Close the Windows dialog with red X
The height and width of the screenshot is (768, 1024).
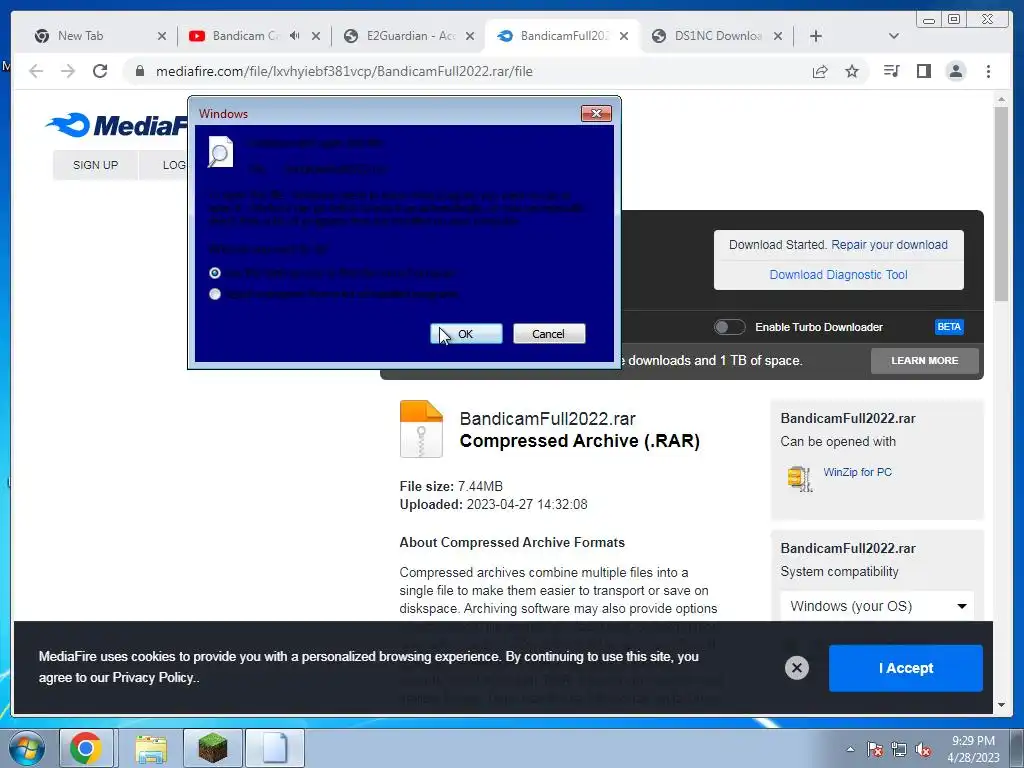pos(596,114)
